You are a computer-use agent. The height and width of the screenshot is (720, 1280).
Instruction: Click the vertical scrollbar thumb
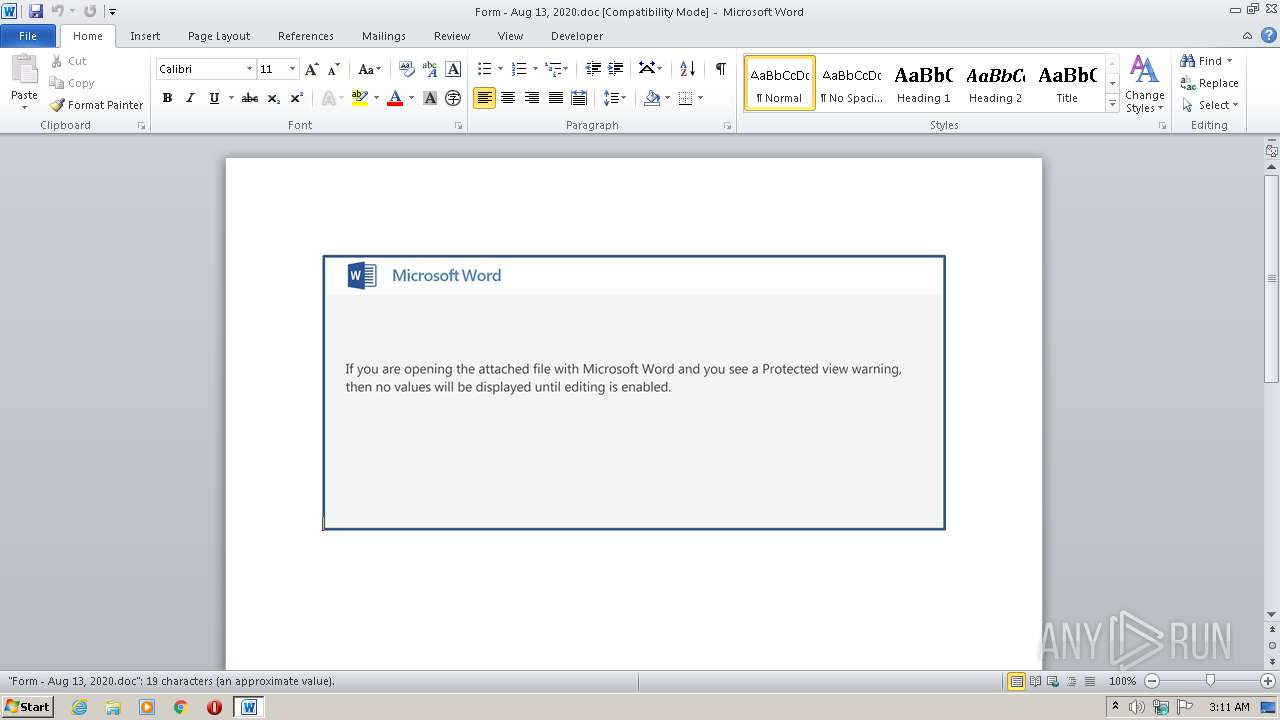pos(1272,278)
